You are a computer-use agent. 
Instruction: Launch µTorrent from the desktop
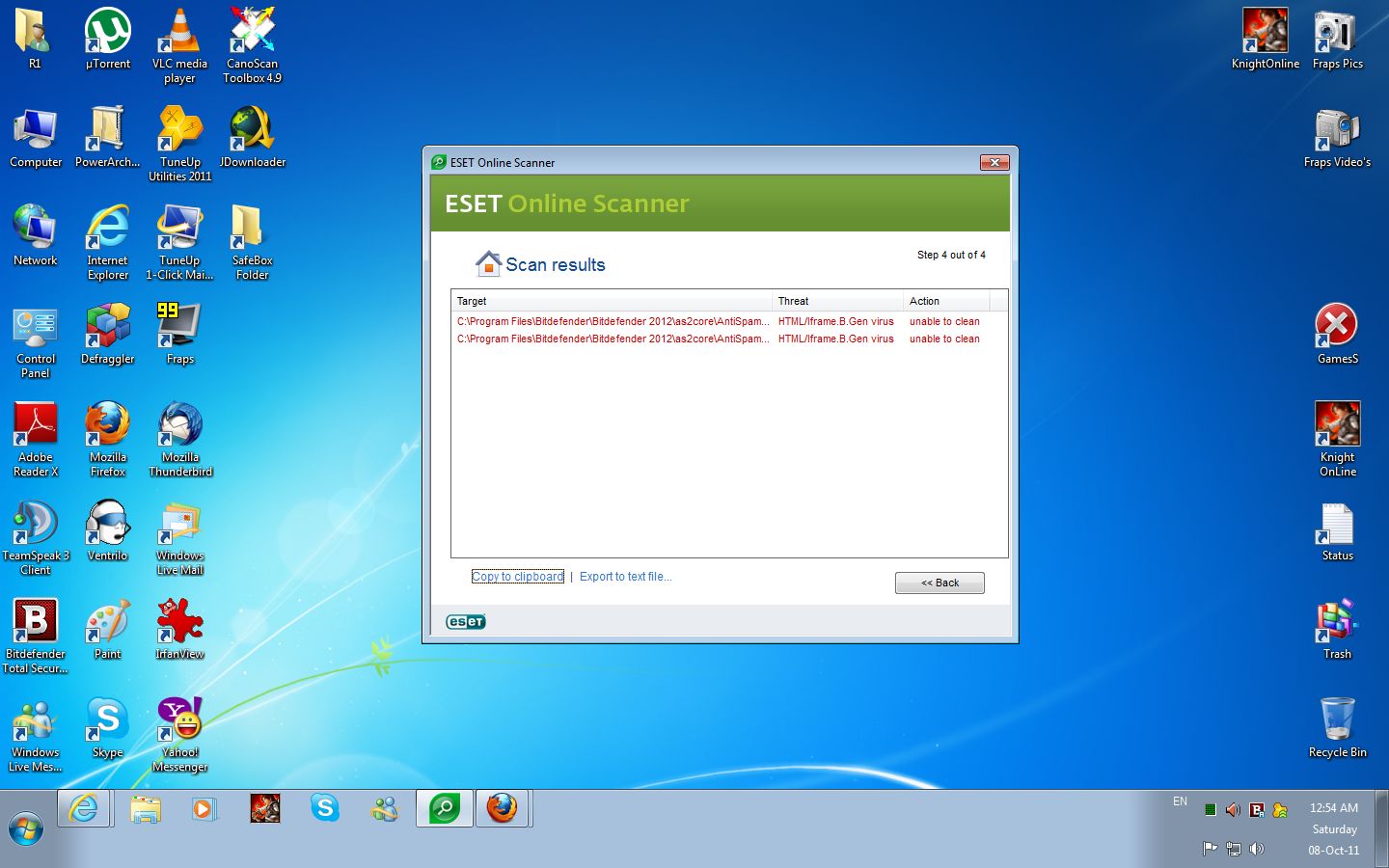(107, 40)
